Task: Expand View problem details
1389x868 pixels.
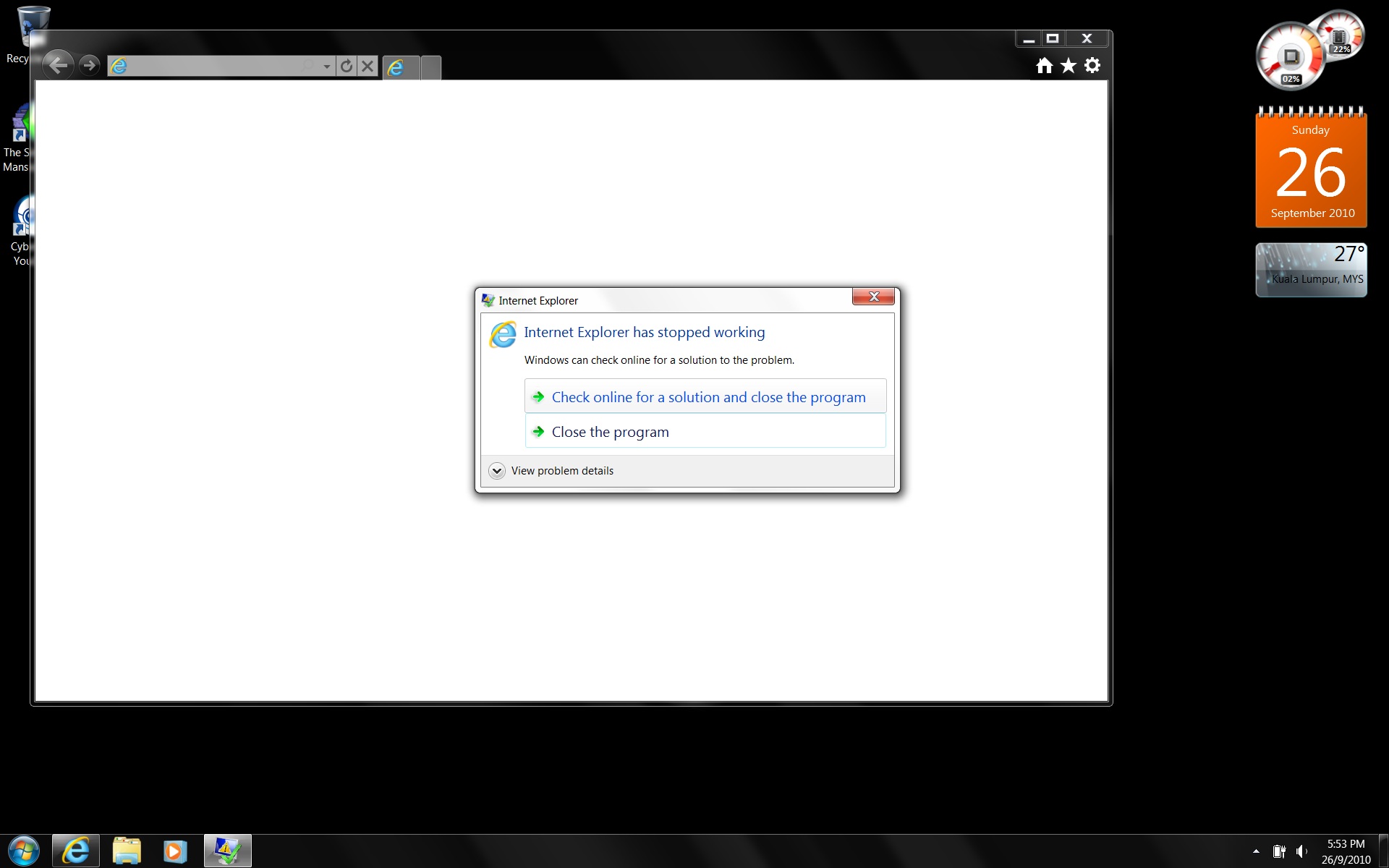Action: 551,471
